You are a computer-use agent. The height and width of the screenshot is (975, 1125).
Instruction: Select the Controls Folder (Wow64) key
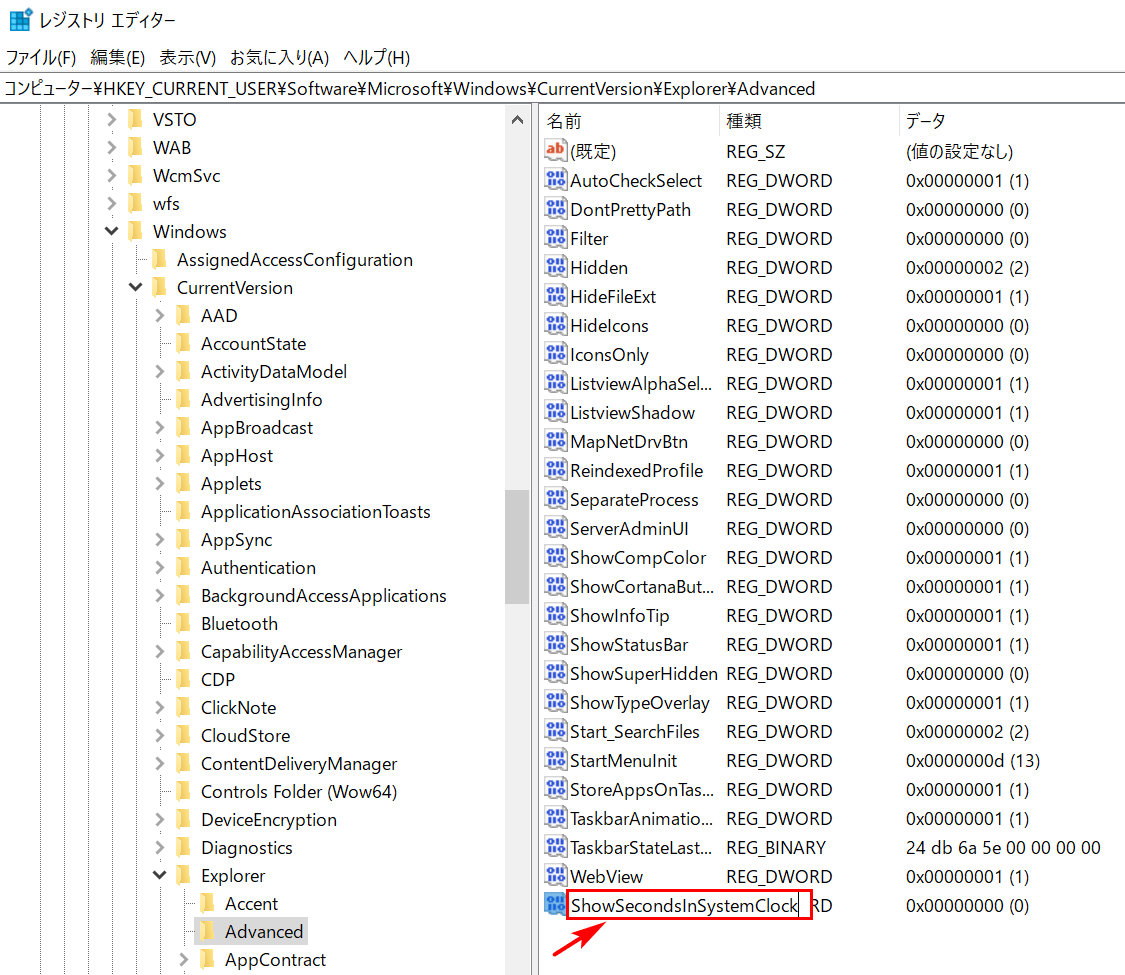point(299,791)
